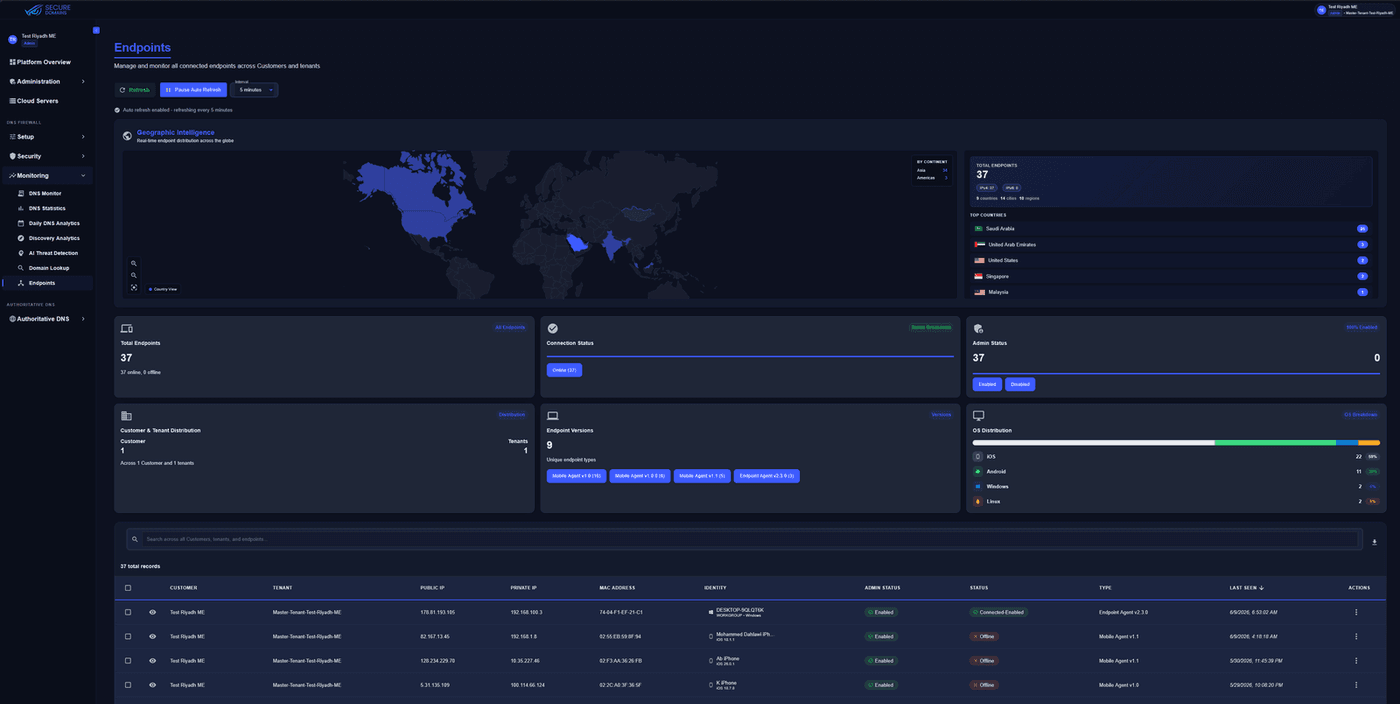The height and width of the screenshot is (704, 1400).
Task: Open Platform Overview in the sidebar
Action: (46, 62)
